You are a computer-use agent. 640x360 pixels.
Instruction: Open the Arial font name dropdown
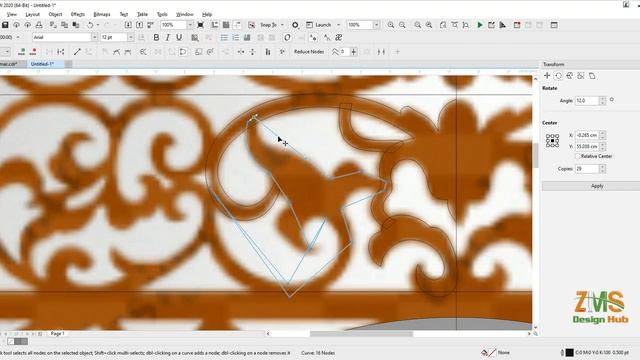click(x=94, y=37)
